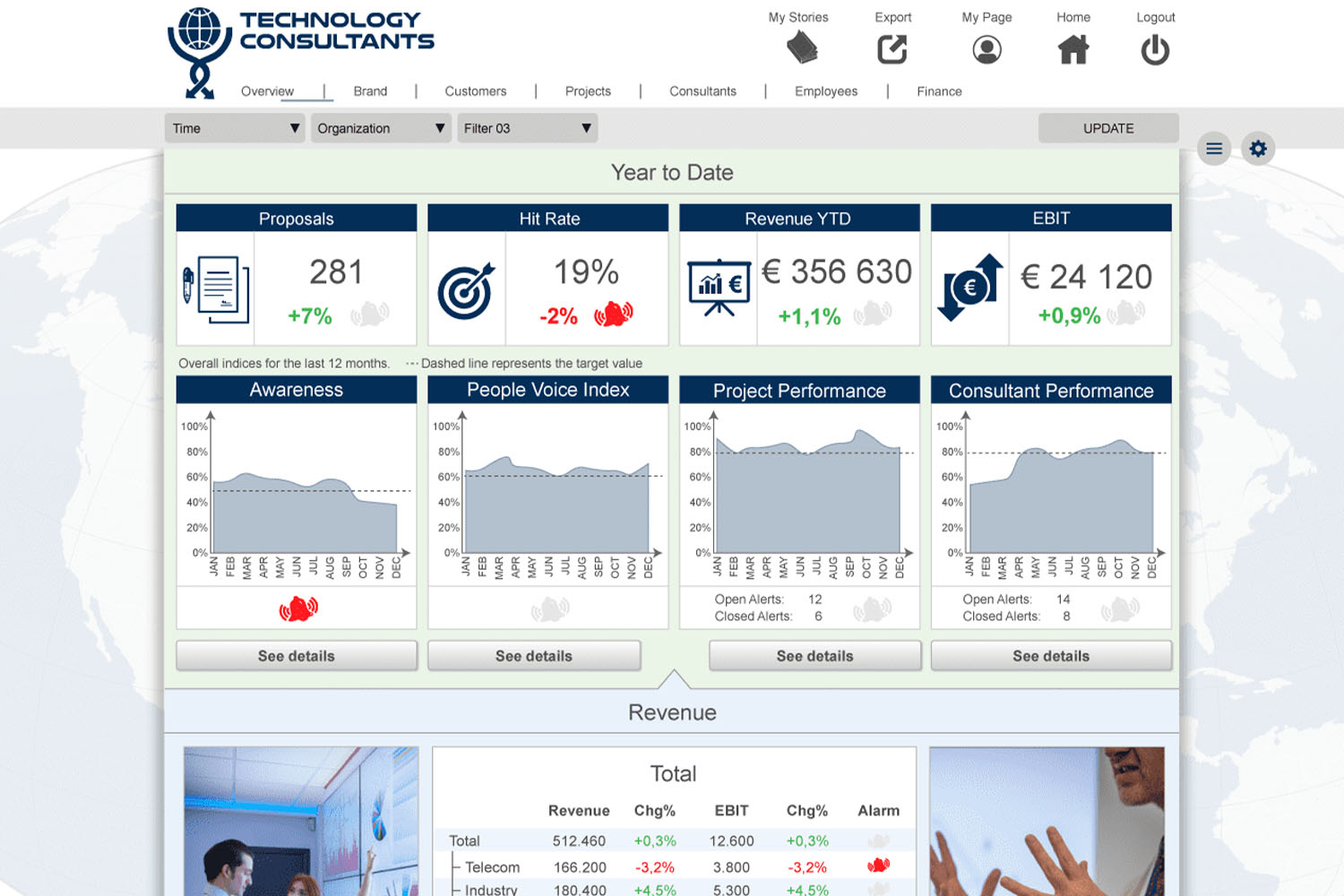Click the grey alarm in Proposals card
The height and width of the screenshot is (896, 1344).
pyautogui.click(x=369, y=314)
